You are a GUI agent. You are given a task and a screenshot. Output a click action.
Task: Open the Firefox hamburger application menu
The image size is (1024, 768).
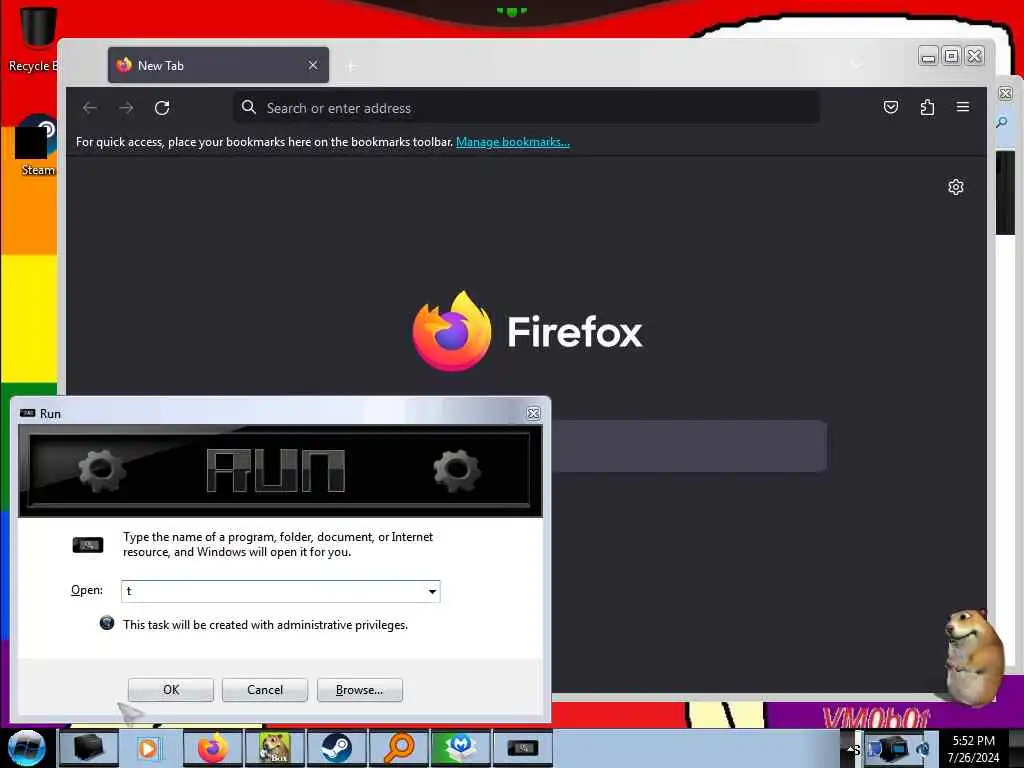coord(963,107)
